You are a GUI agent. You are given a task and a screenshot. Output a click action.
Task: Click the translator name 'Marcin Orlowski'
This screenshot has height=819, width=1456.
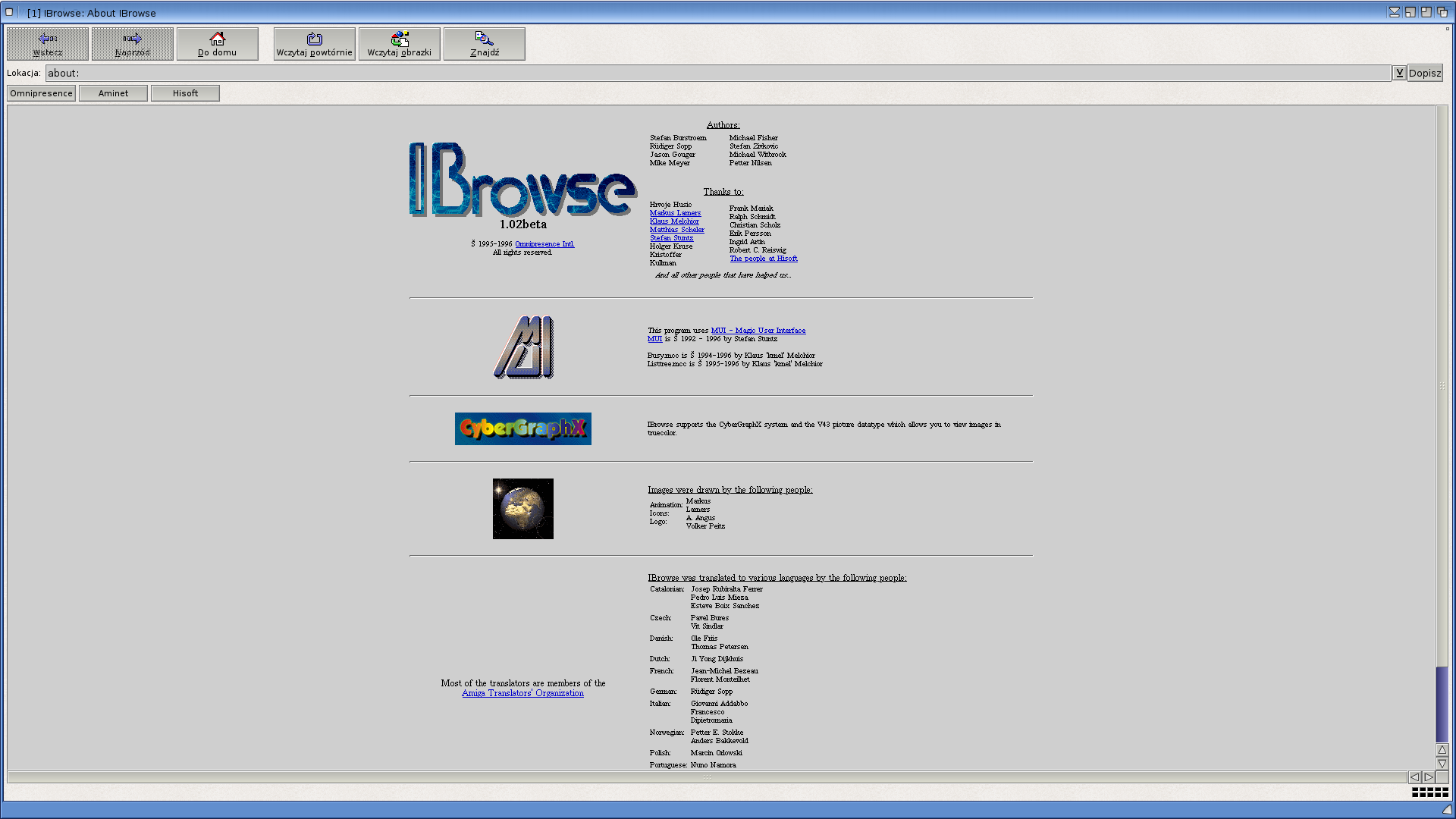pyautogui.click(x=717, y=753)
